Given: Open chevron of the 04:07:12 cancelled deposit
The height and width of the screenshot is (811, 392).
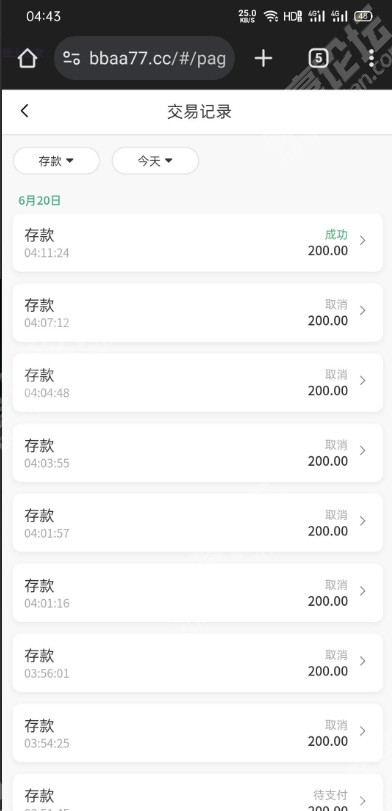Looking at the screenshot, I should coord(363,310).
